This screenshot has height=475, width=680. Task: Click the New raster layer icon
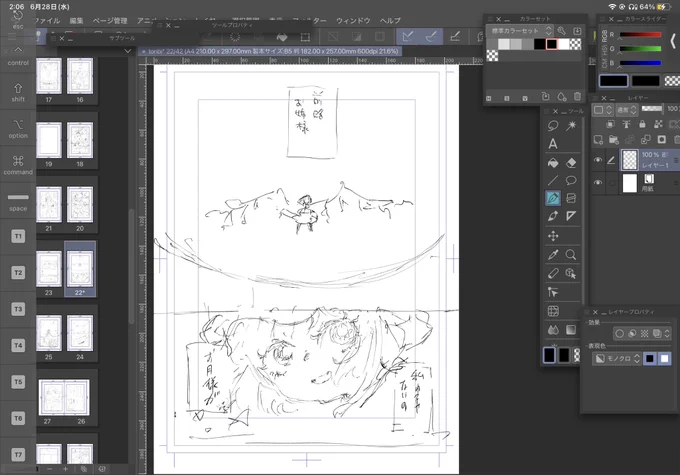pos(598,140)
